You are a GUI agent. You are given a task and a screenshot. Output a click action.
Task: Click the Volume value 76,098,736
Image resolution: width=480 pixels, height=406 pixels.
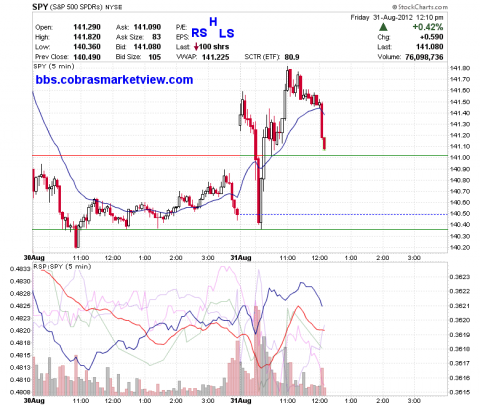(424, 57)
